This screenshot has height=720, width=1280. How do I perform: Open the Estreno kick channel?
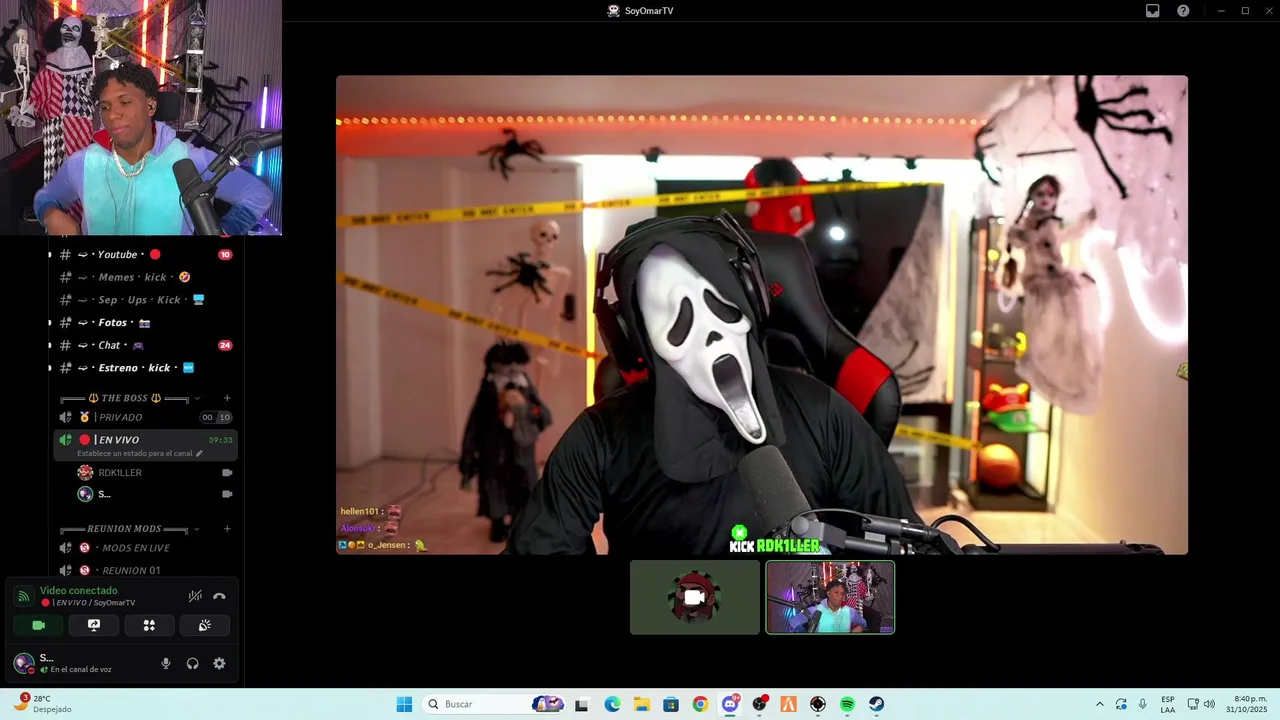pyautogui.click(x=146, y=368)
